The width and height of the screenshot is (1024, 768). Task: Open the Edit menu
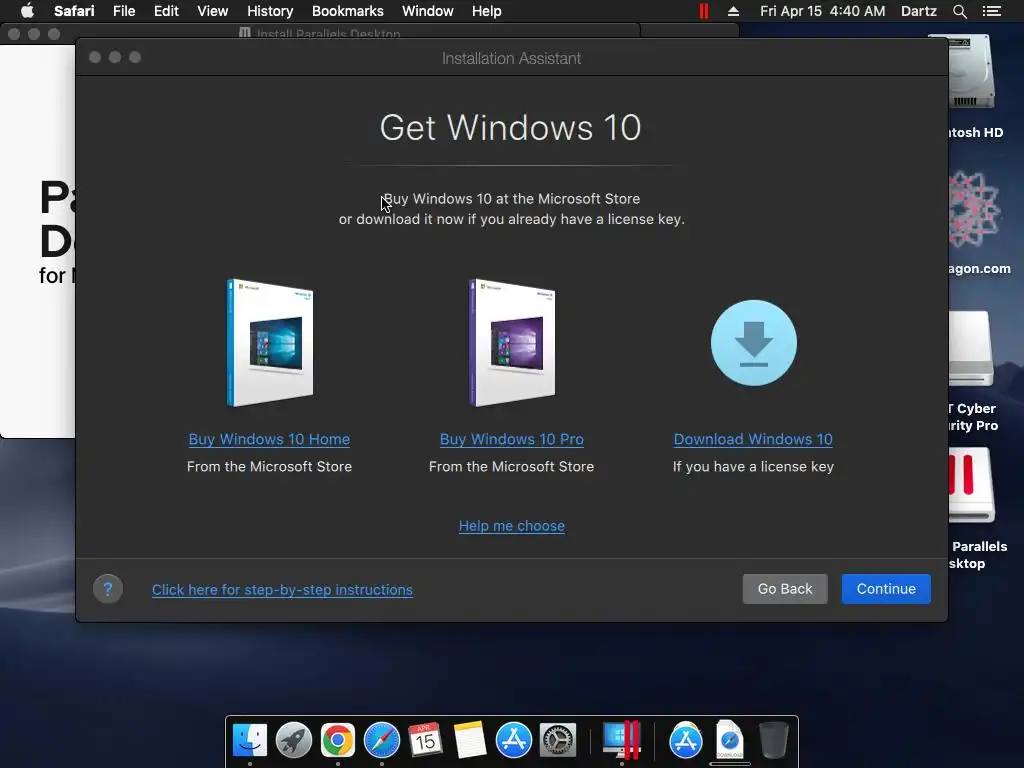pos(166,11)
